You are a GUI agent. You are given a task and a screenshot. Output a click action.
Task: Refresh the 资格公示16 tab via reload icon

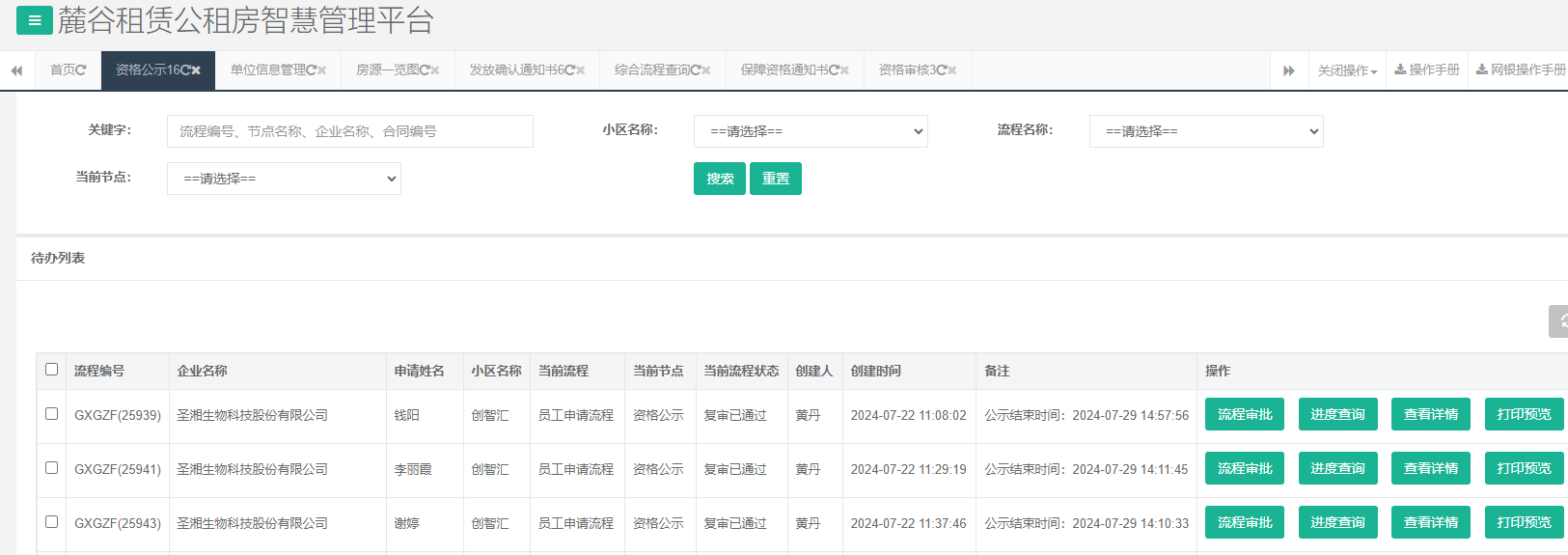(185, 70)
